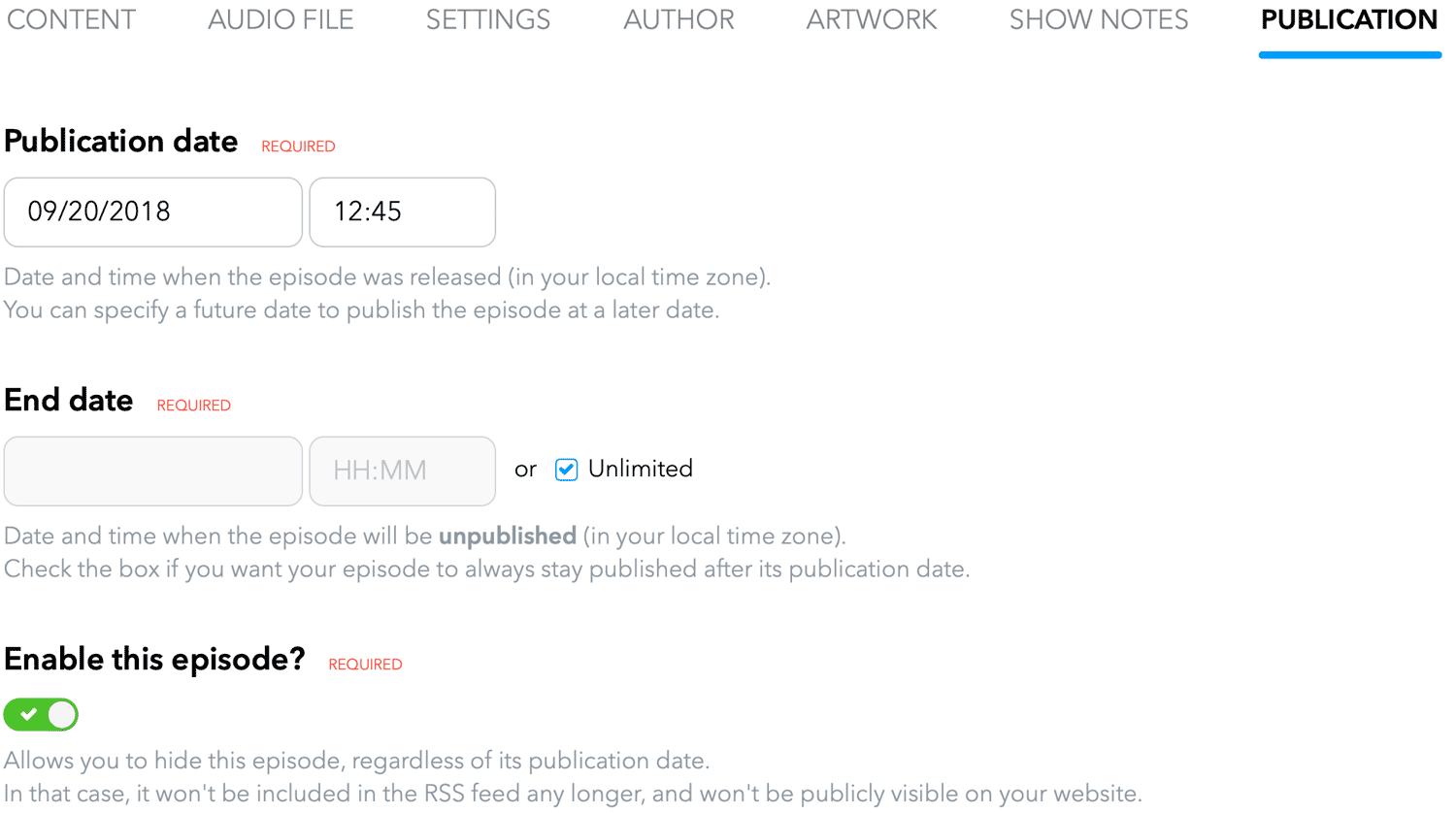
Task: Toggle off the Enable this episode switch
Action: pos(41,715)
